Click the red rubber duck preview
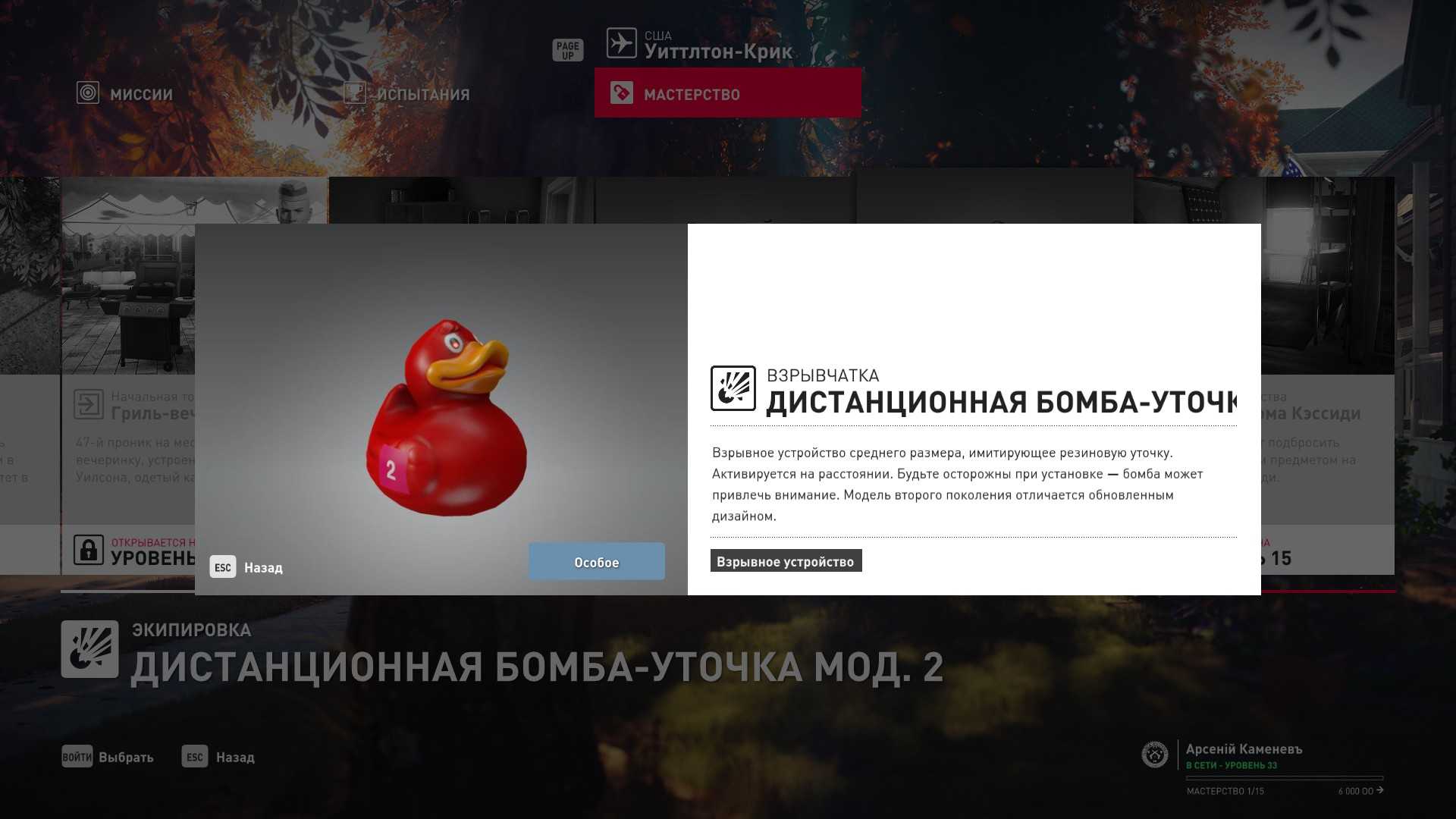Screen dimensions: 1456x819 point(447,418)
